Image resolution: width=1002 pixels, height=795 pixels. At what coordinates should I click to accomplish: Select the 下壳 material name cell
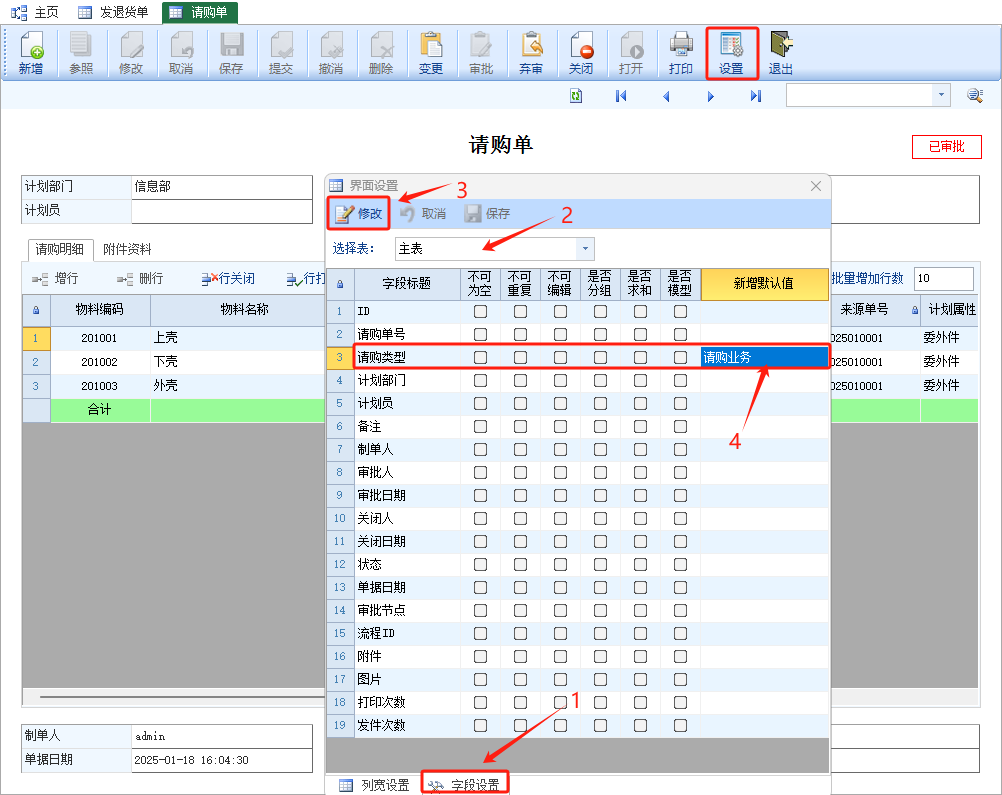tap(237, 362)
